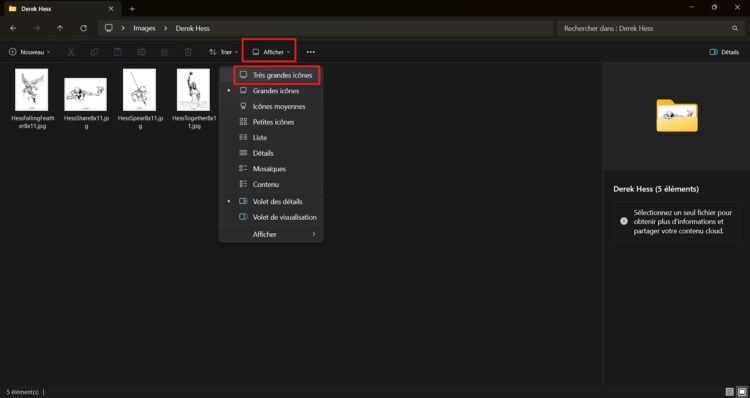Image resolution: width=750 pixels, height=398 pixels.
Task: Click the search magnifier icon
Action: pyautogui.click(x=735, y=28)
